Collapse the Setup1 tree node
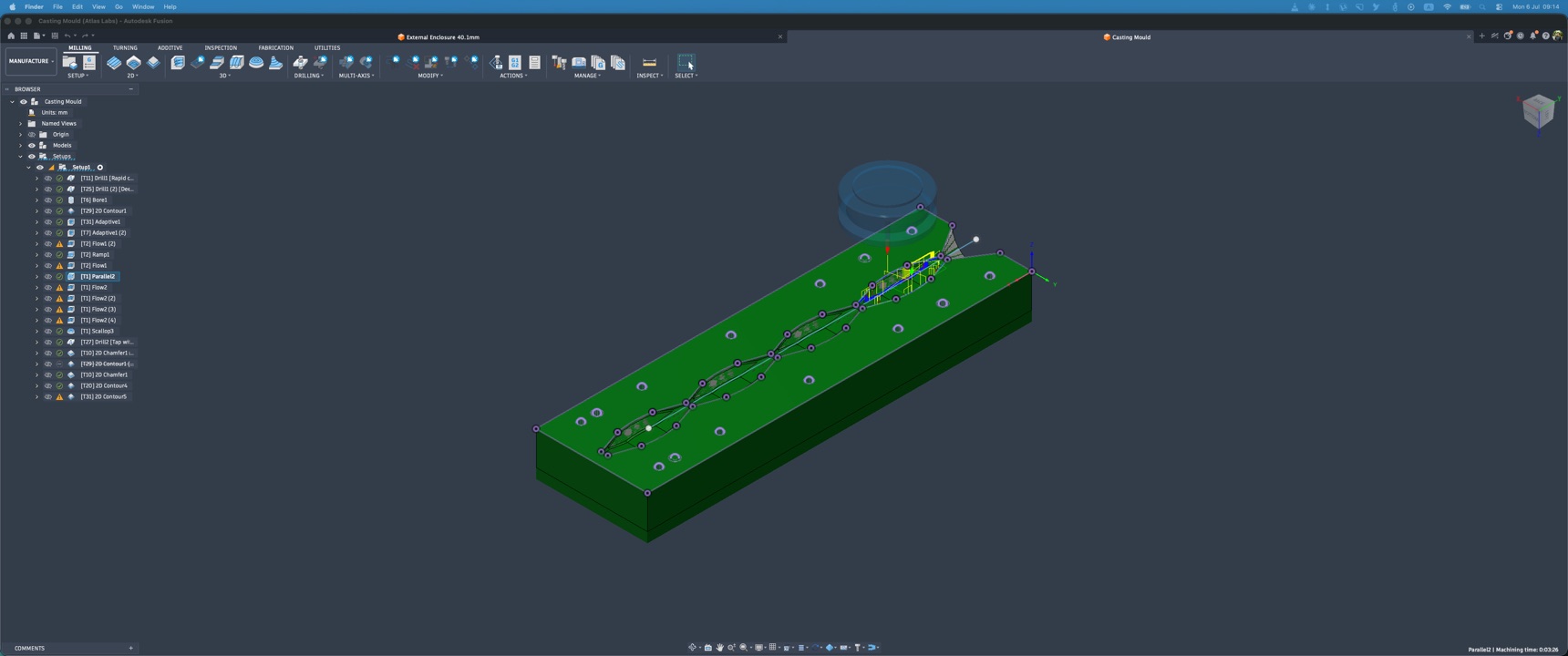The image size is (1568, 656). tap(29, 168)
